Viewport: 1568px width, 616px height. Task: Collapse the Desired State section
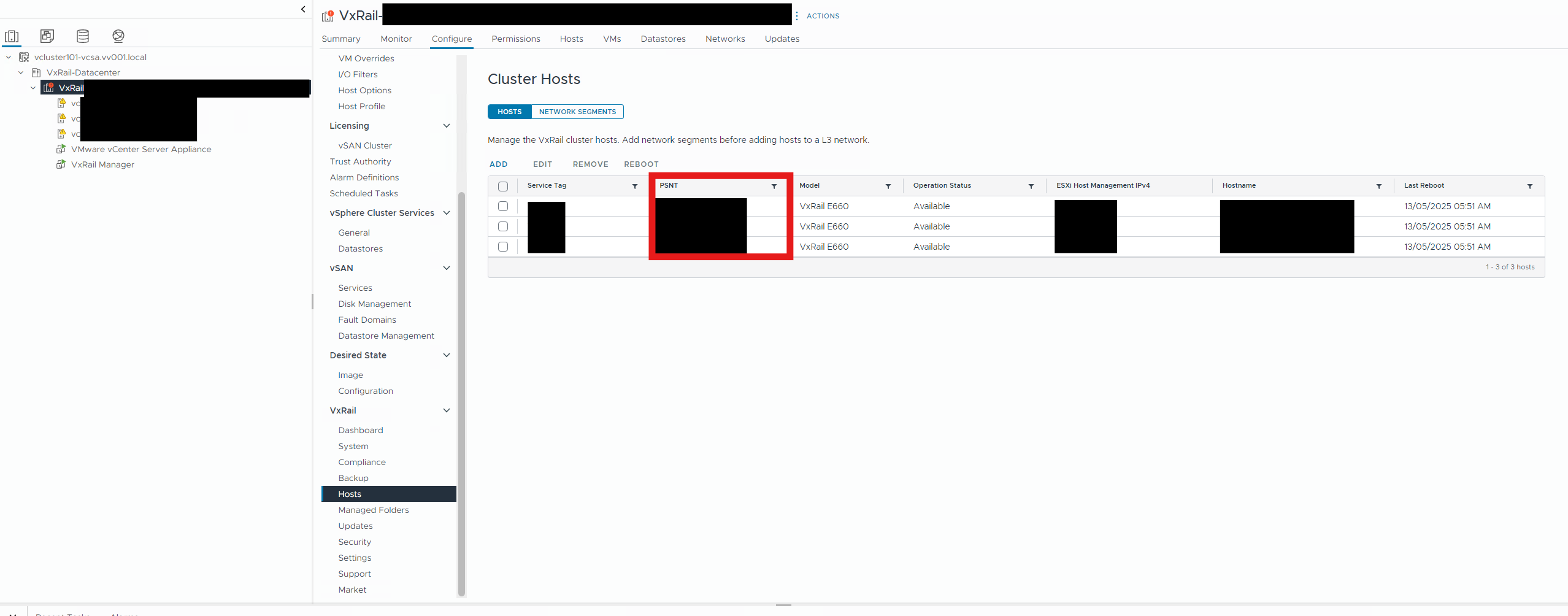[x=447, y=355]
